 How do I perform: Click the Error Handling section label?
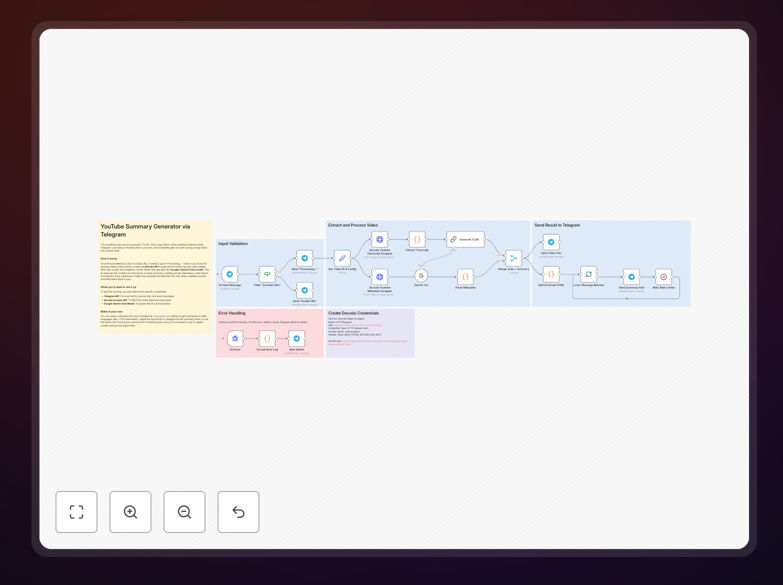click(232, 313)
